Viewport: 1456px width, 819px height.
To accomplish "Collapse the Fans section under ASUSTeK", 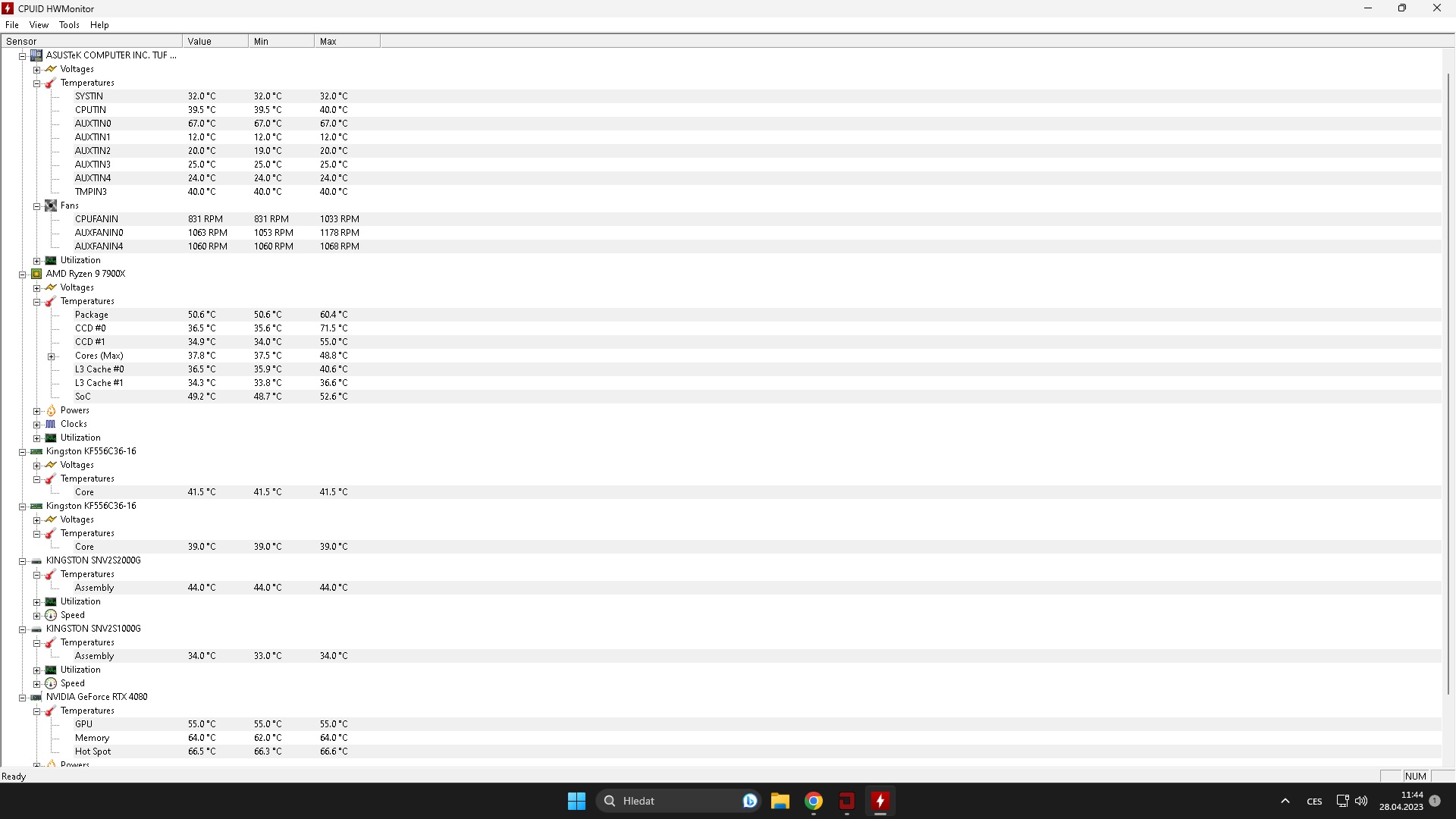I will click(x=36, y=206).
